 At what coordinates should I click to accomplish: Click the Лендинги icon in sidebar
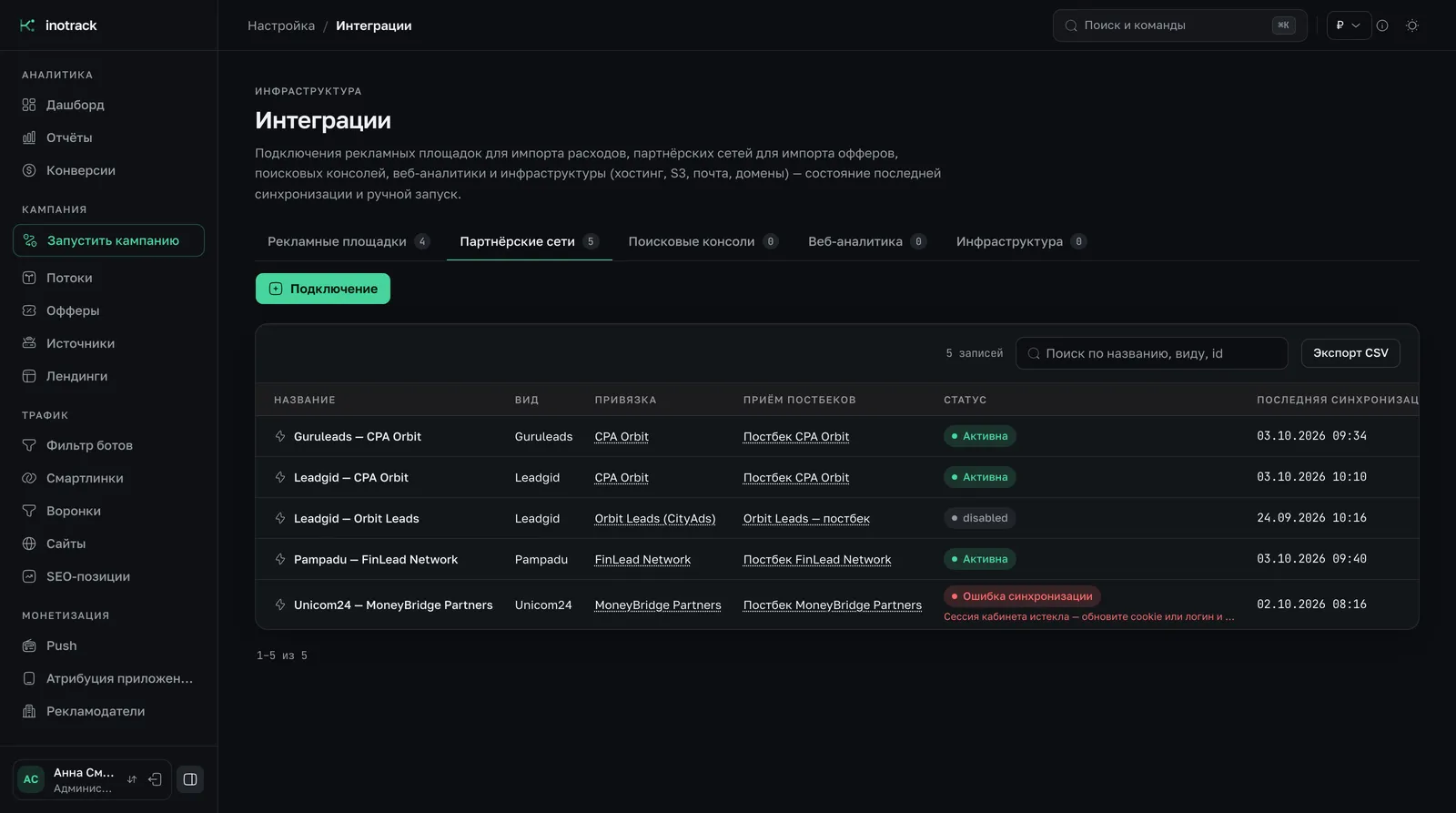[29, 376]
